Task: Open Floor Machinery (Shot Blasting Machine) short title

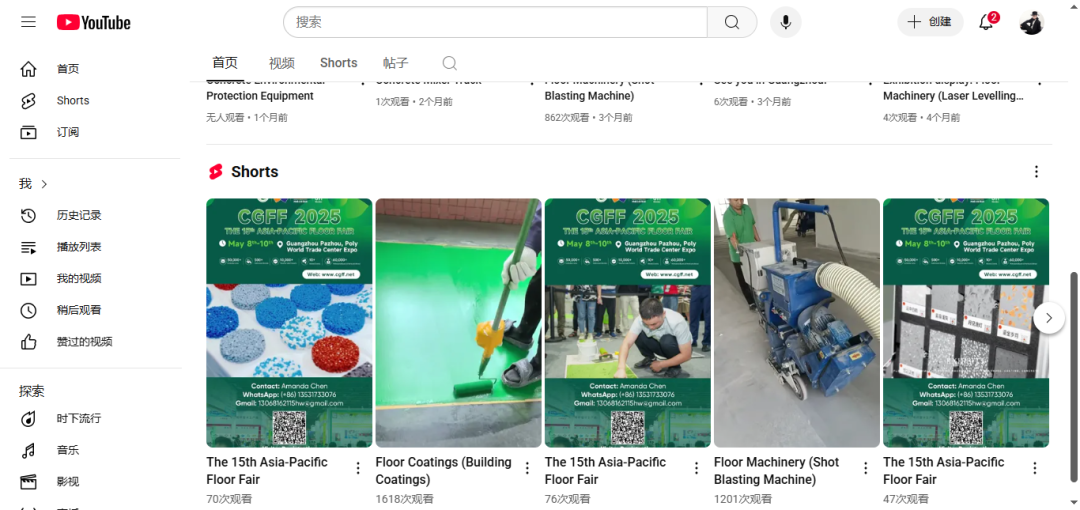Action: 777,471
